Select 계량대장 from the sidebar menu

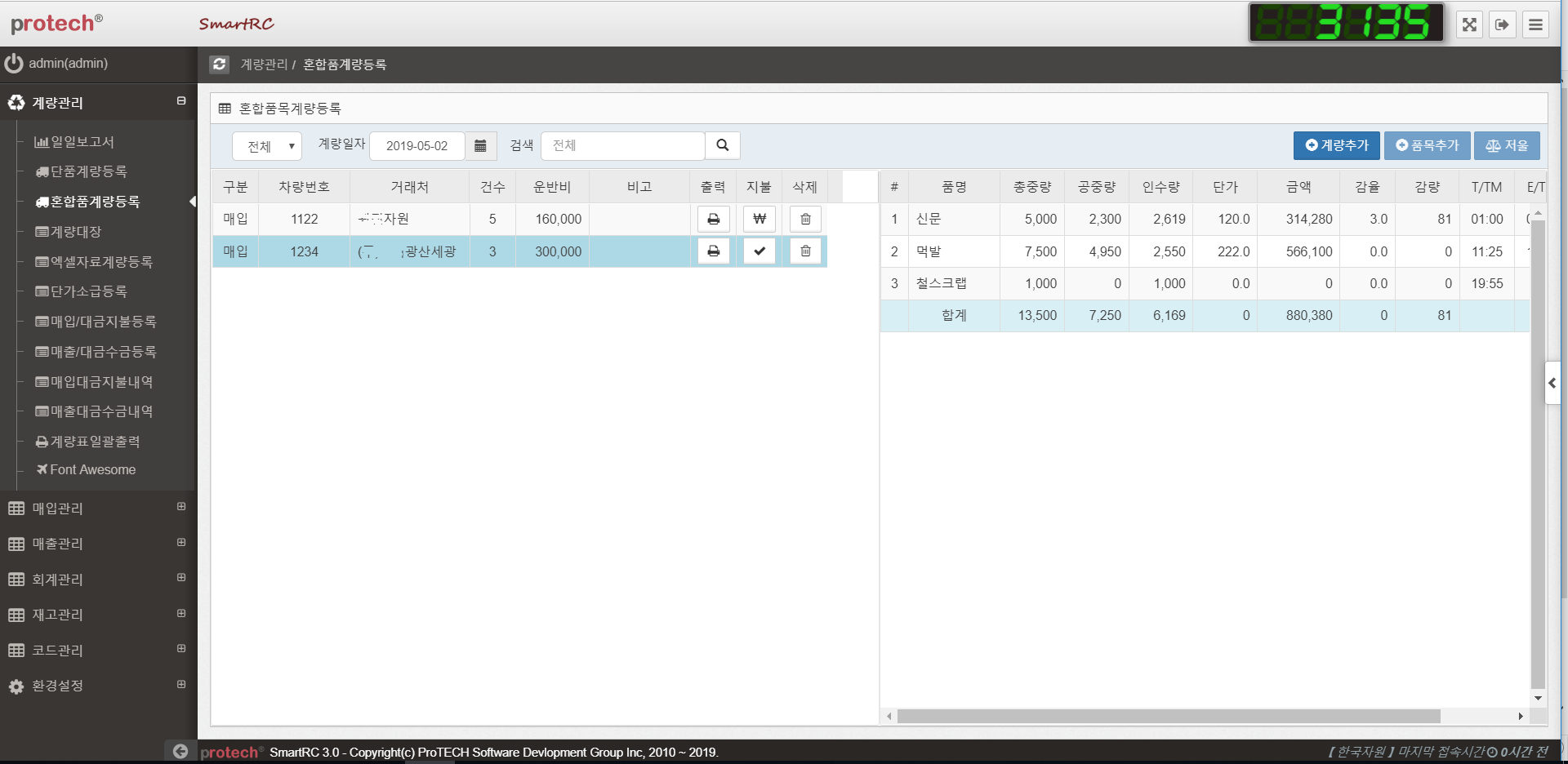(x=75, y=232)
